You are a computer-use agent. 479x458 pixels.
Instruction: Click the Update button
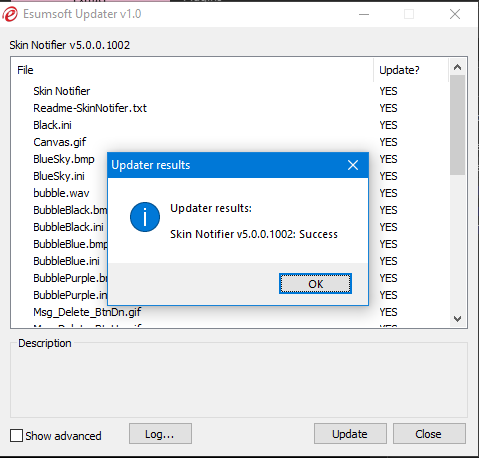(x=350, y=434)
